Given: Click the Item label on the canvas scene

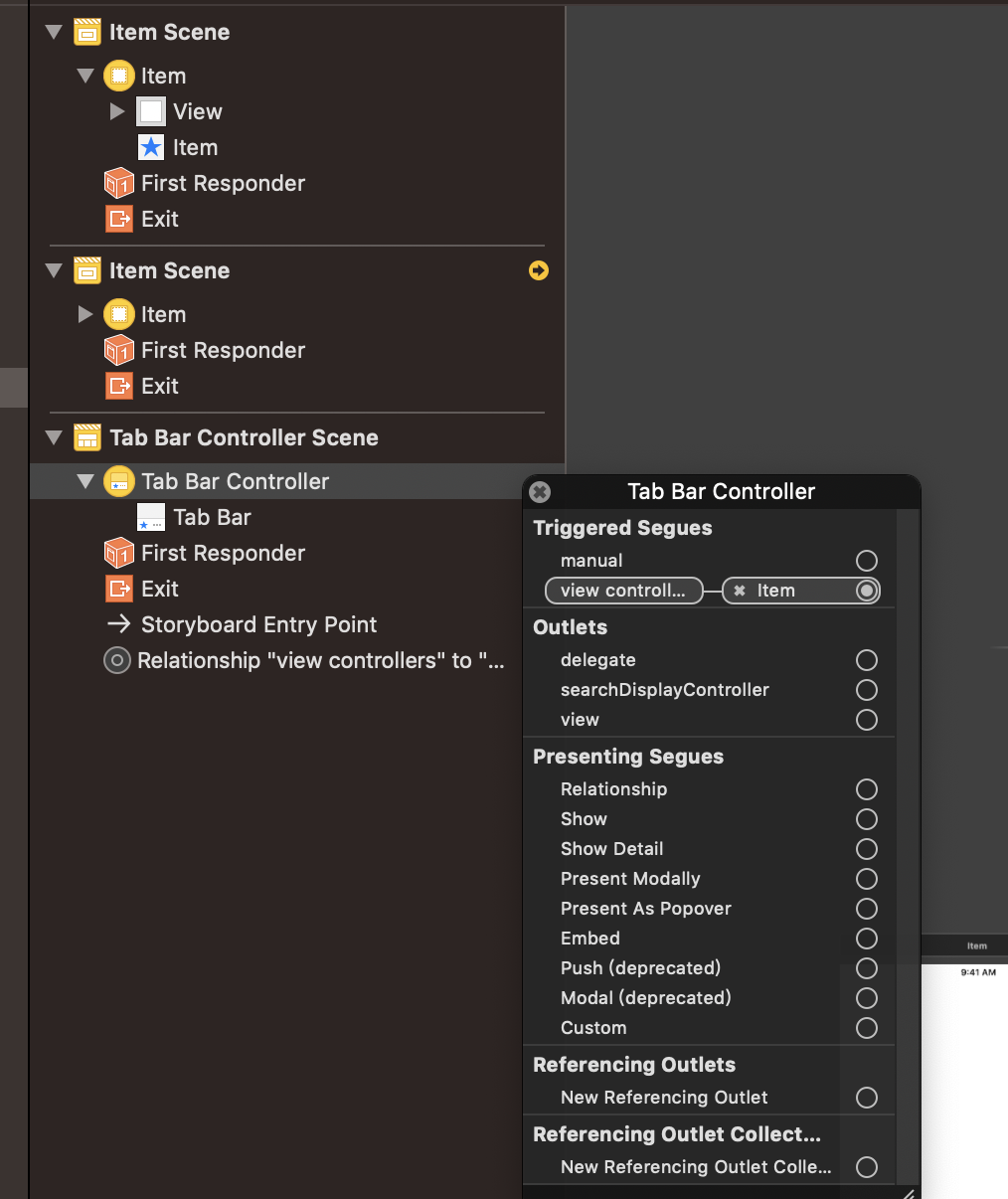Looking at the screenshot, I should point(977,945).
